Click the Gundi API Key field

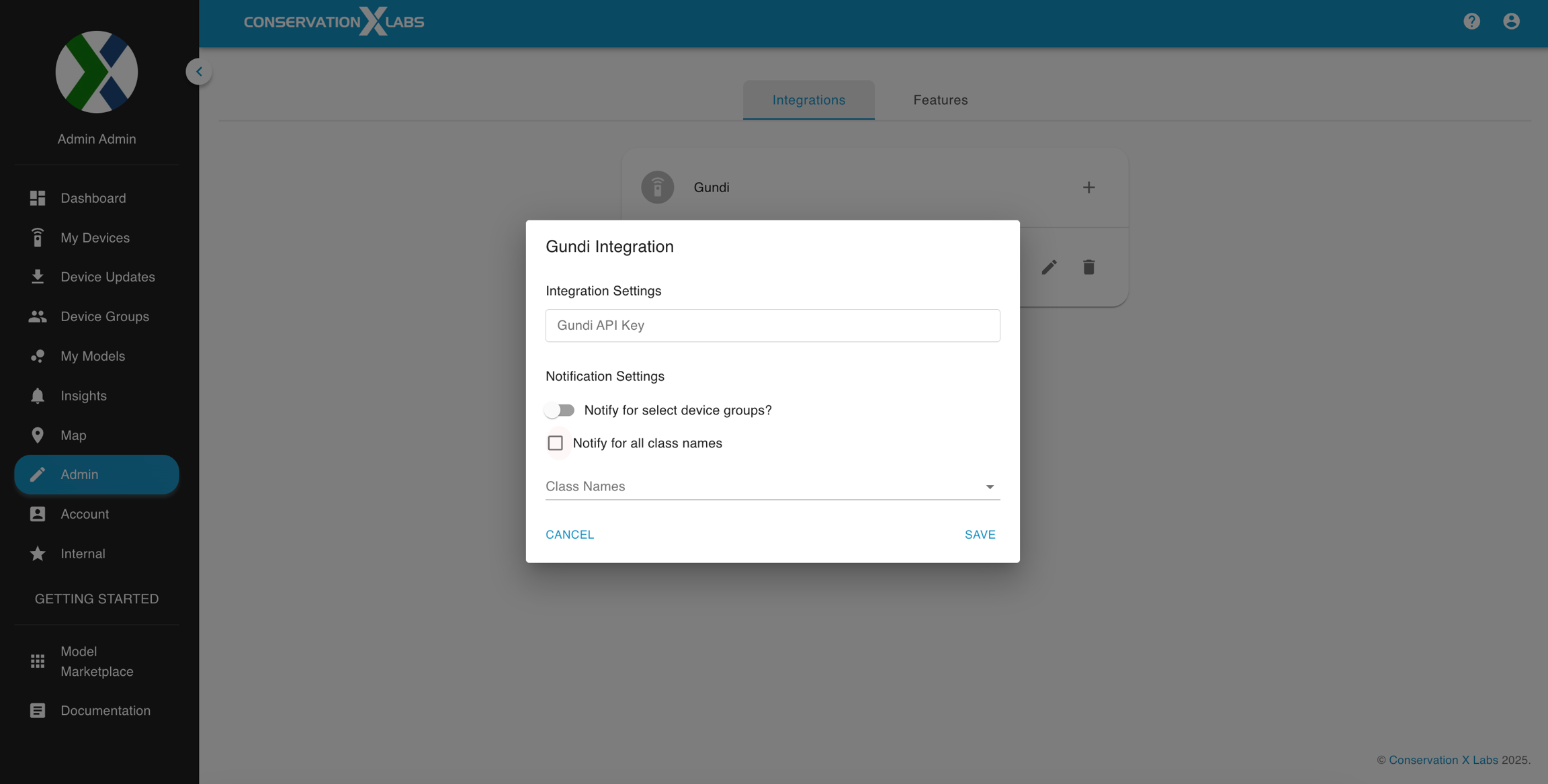[x=772, y=326]
